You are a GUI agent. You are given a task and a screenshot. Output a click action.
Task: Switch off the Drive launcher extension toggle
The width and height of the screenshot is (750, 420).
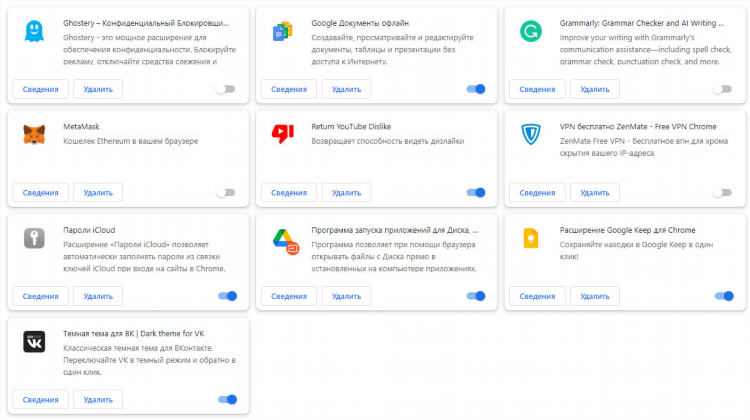pos(476,296)
